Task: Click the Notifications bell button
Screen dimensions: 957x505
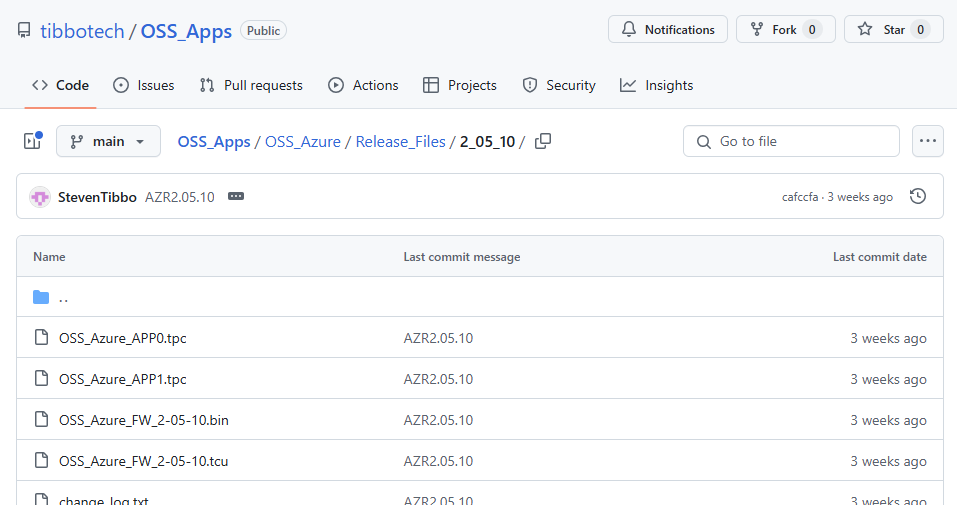Action: click(x=667, y=30)
